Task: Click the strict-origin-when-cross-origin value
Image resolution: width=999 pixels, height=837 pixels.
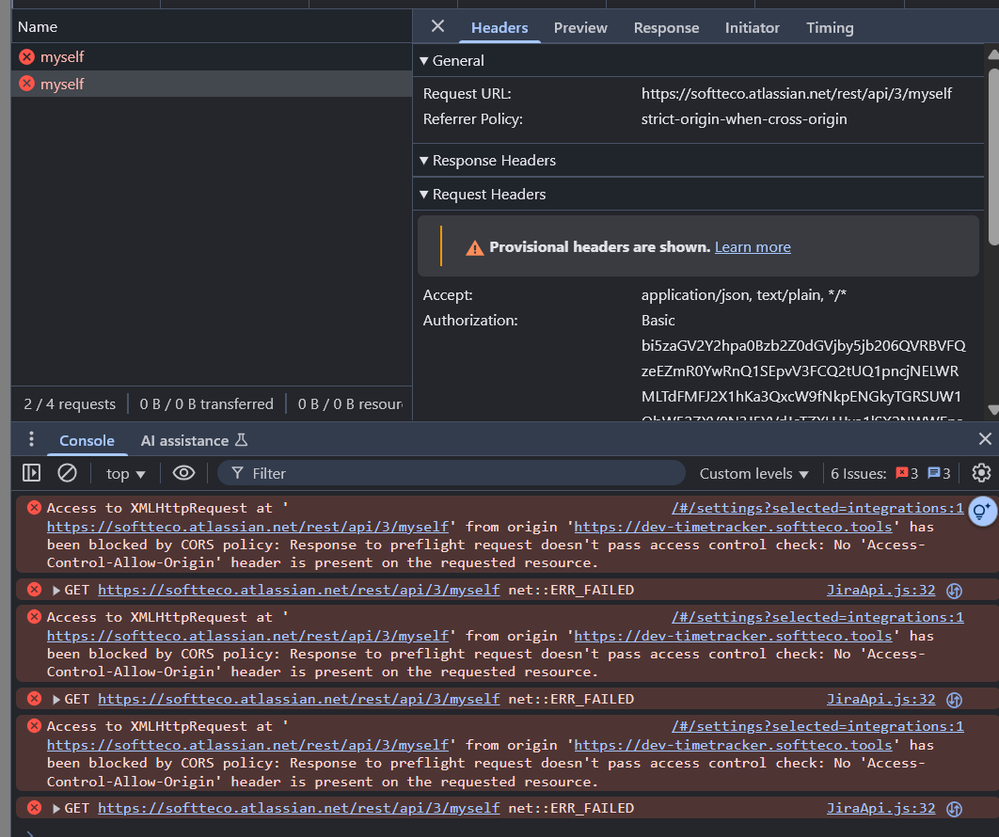Action: pos(744,119)
